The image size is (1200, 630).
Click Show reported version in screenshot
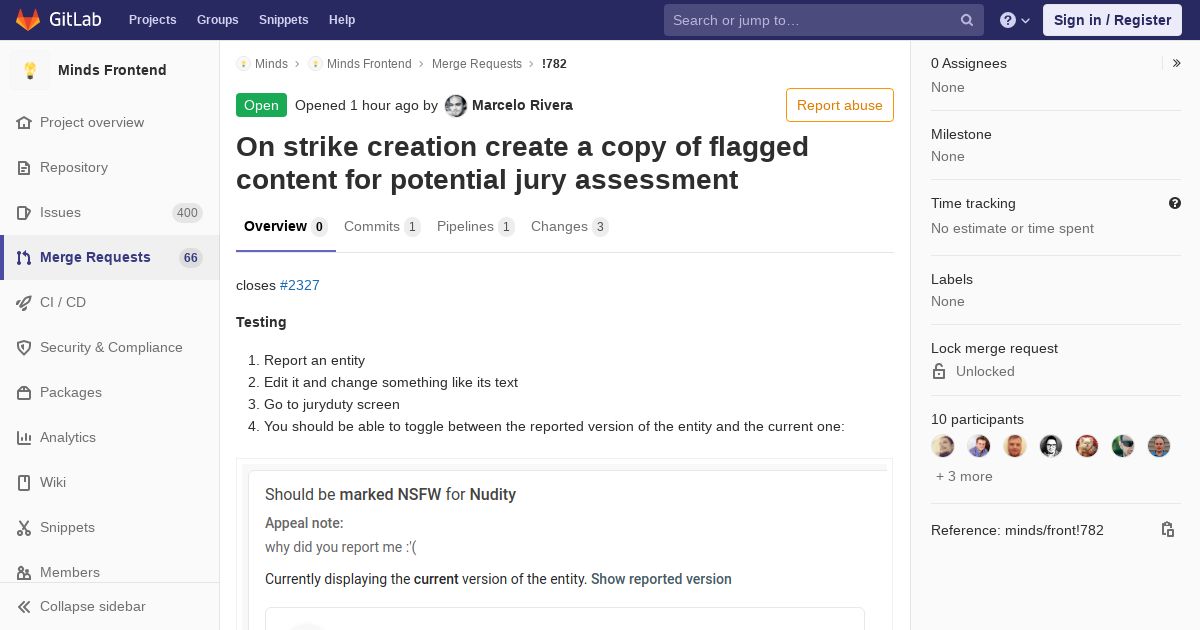coord(661,578)
